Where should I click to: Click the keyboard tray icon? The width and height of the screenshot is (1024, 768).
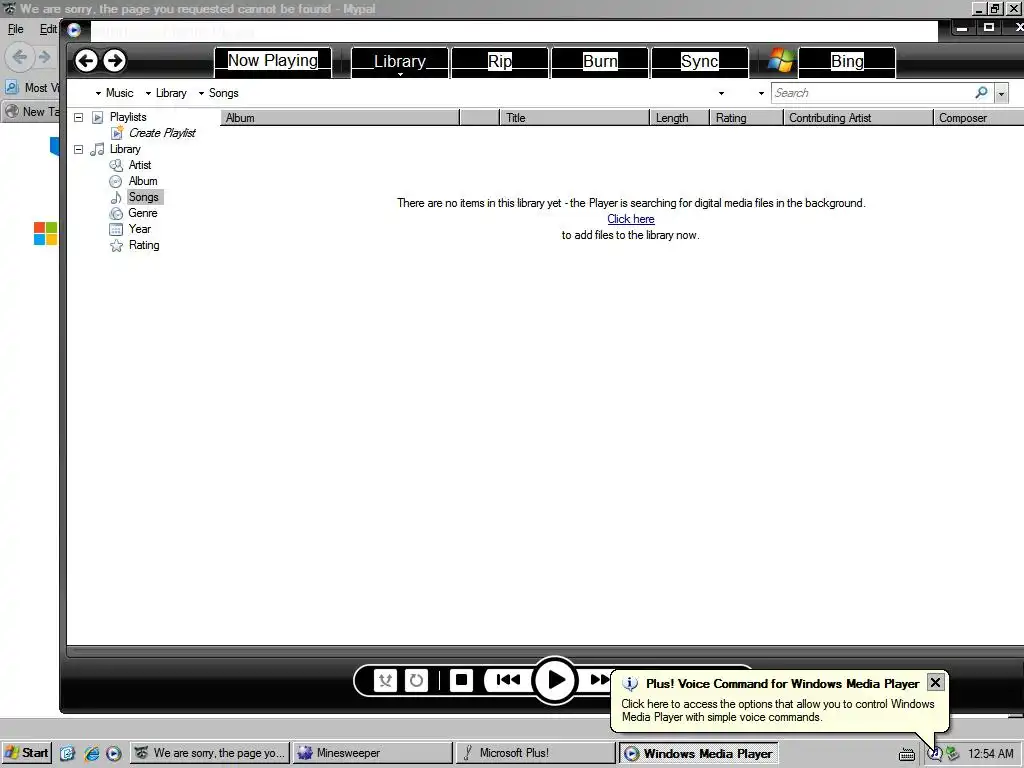point(906,754)
